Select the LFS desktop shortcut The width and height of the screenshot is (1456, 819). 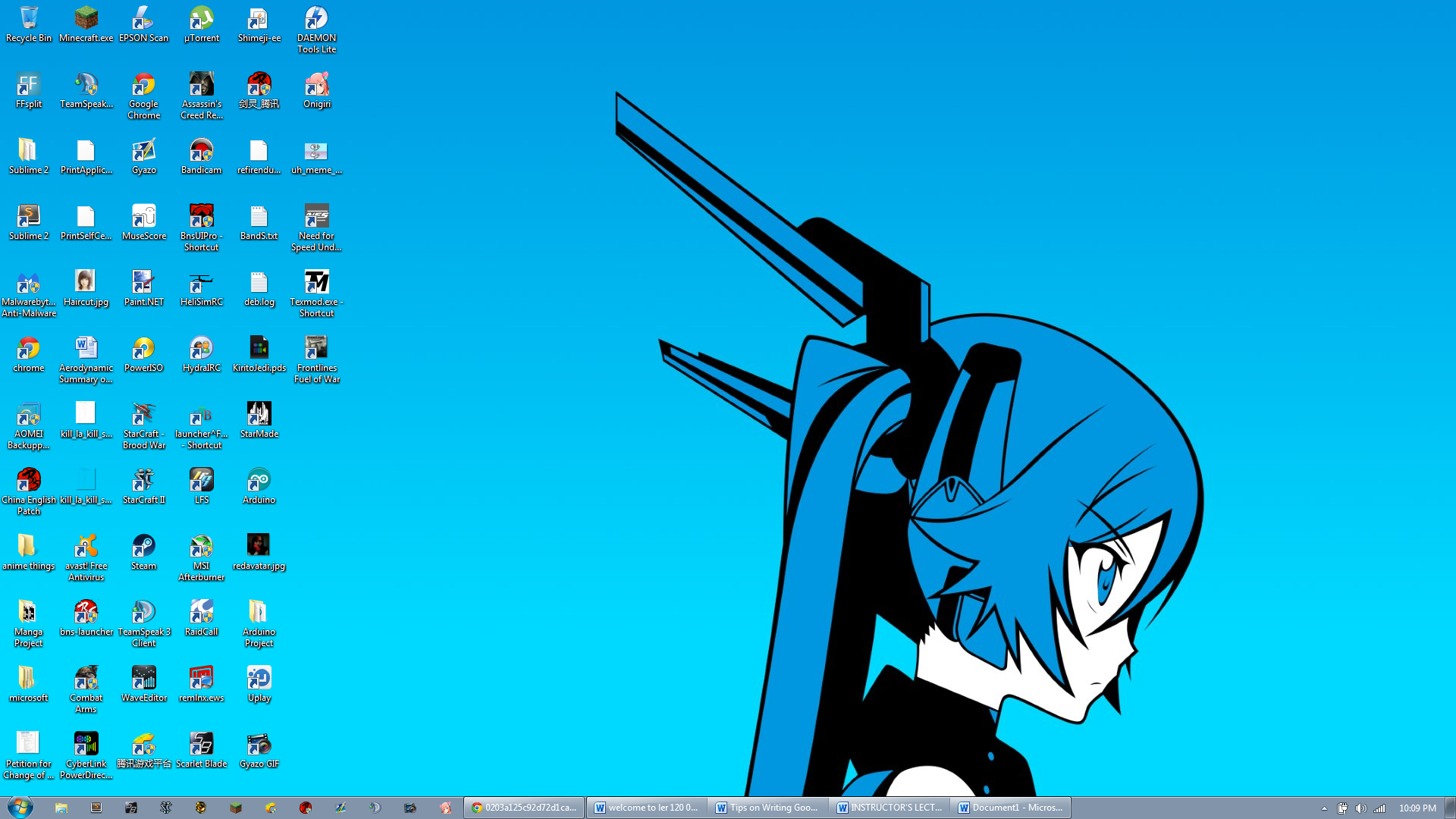pos(201,486)
